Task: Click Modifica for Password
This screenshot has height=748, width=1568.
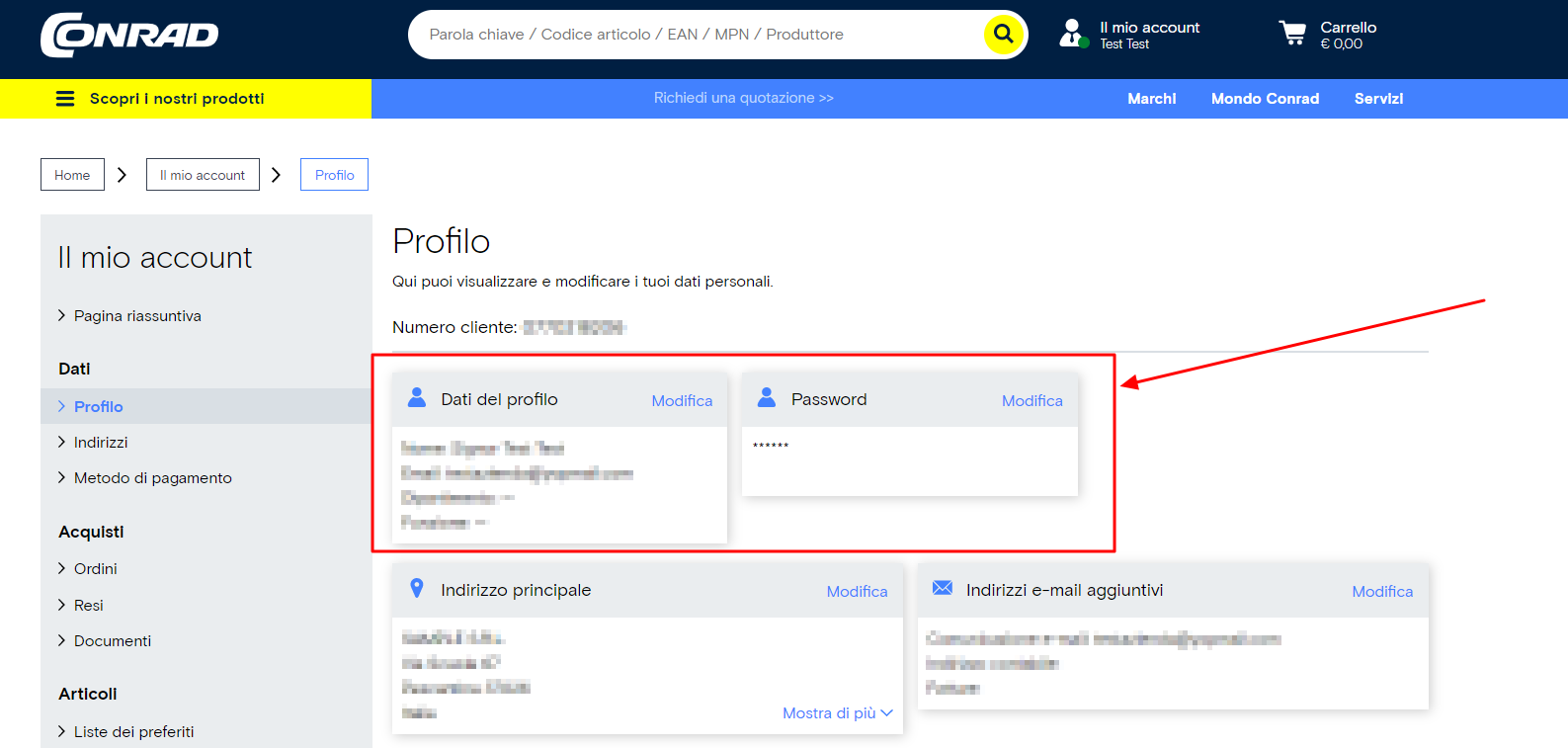Action: 1032,400
